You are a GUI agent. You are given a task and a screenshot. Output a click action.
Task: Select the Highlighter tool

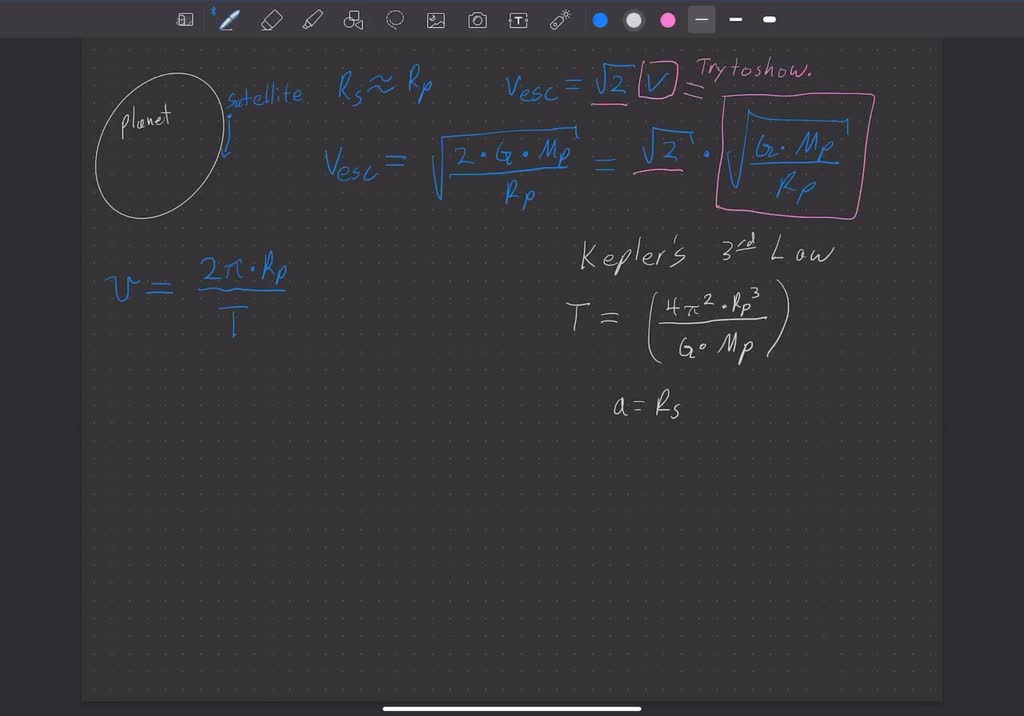click(313, 20)
